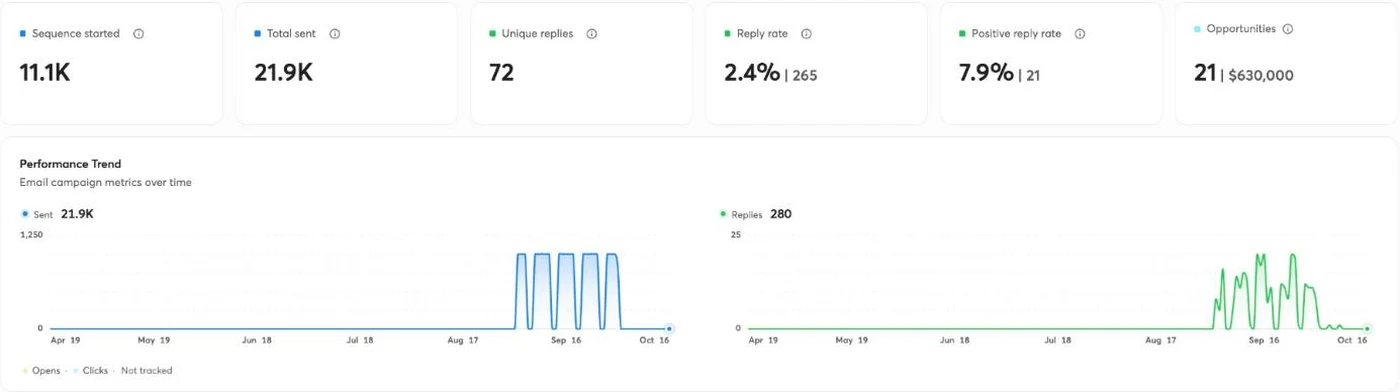Click info icon beside Opportunities
This screenshot has width=1400, height=392.
coord(1287,29)
